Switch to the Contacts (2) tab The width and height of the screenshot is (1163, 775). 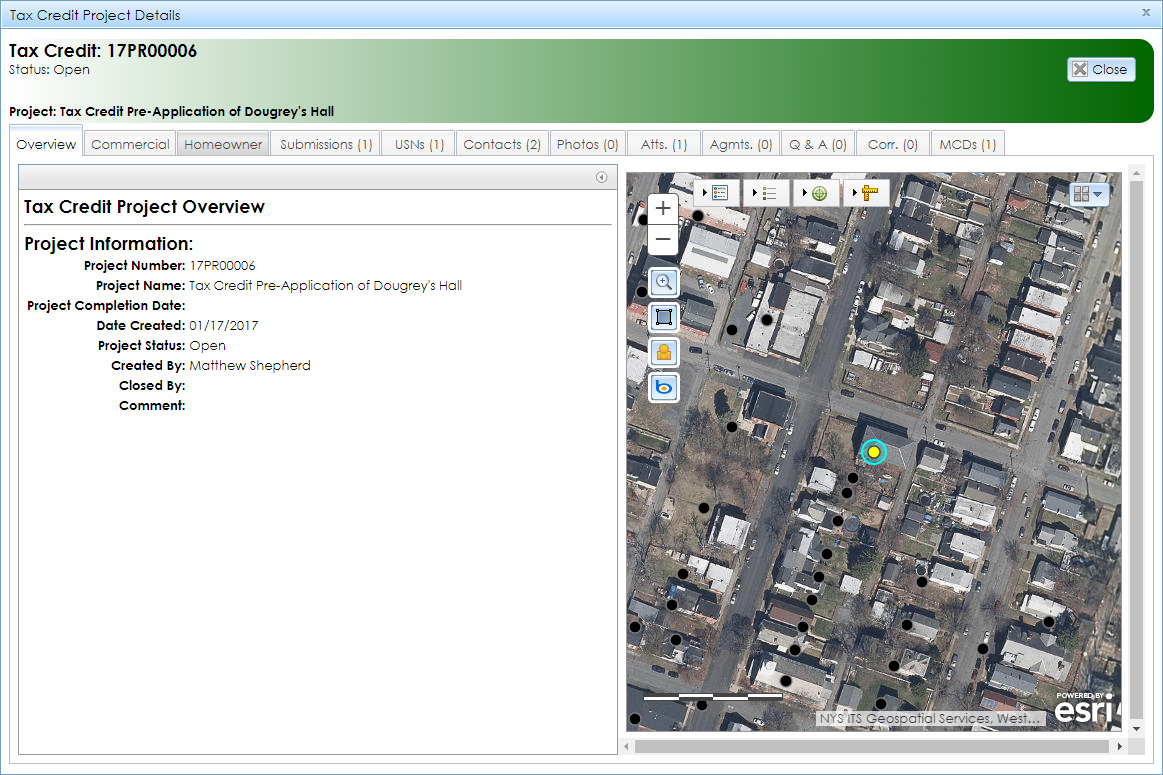[501, 143]
